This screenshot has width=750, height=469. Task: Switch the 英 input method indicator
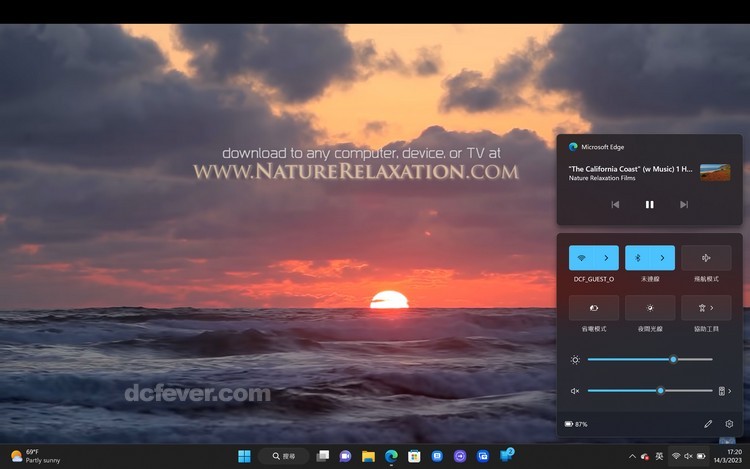tap(659, 457)
